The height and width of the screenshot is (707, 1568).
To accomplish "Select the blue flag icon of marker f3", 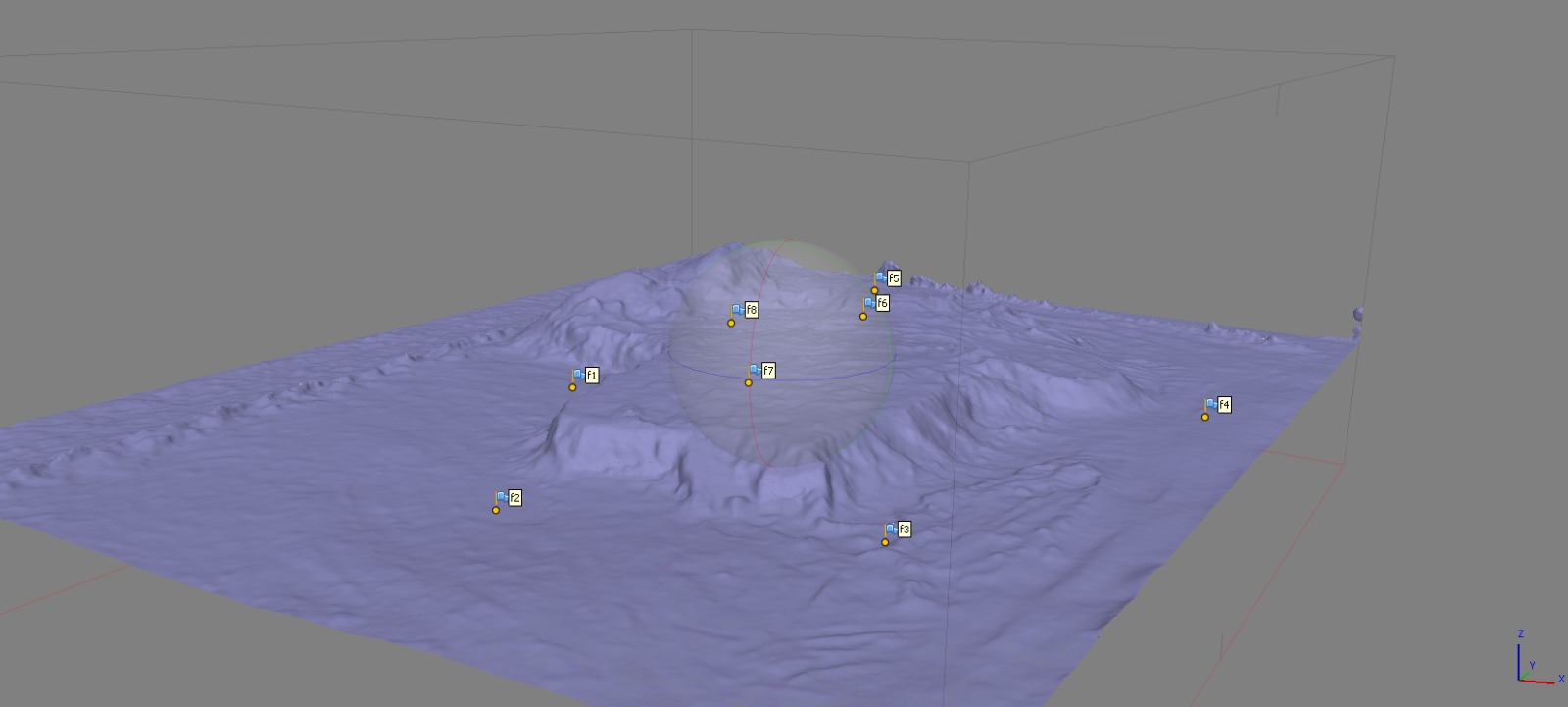I will (x=891, y=530).
